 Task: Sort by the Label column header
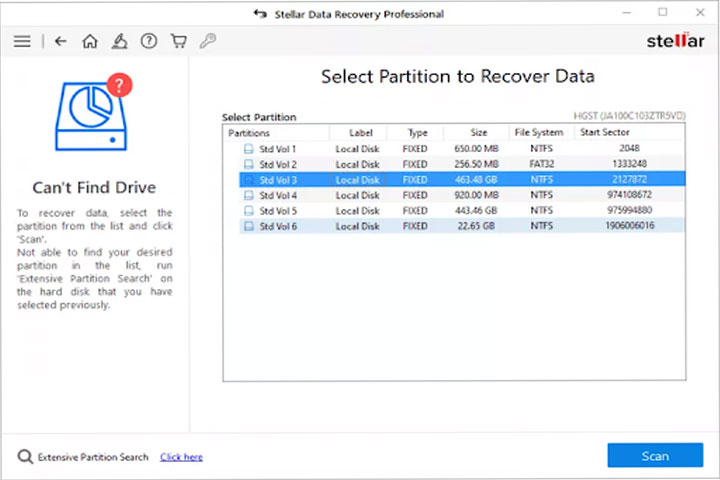[358, 133]
